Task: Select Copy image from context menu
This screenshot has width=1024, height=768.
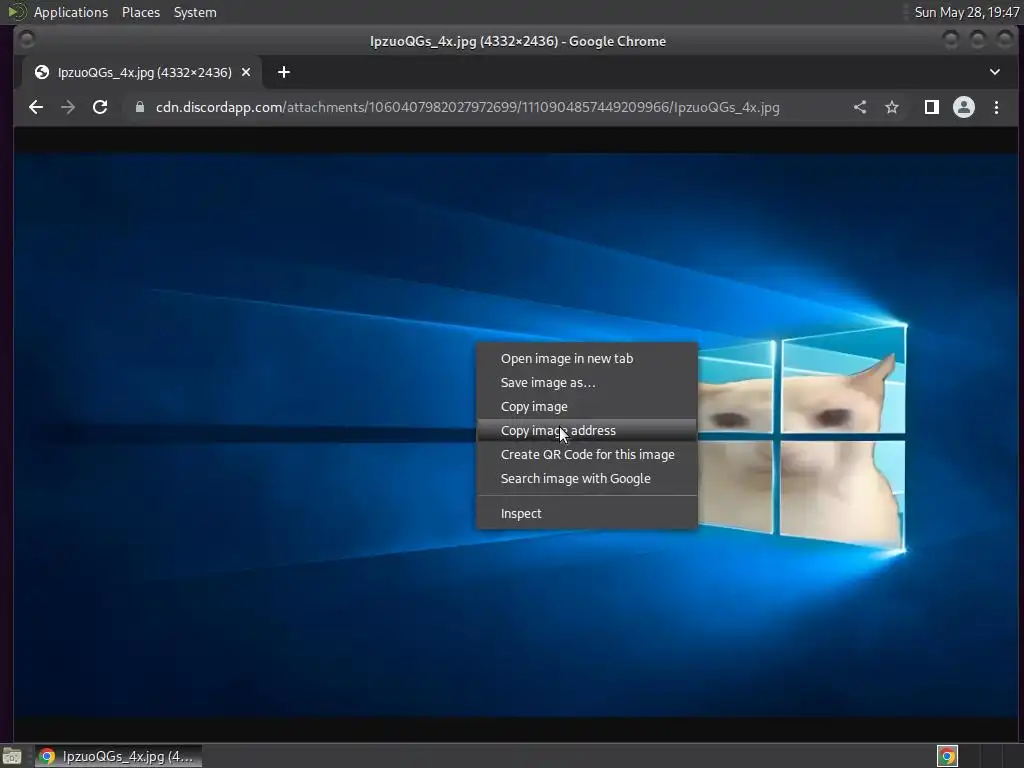Action: pyautogui.click(x=586, y=407)
